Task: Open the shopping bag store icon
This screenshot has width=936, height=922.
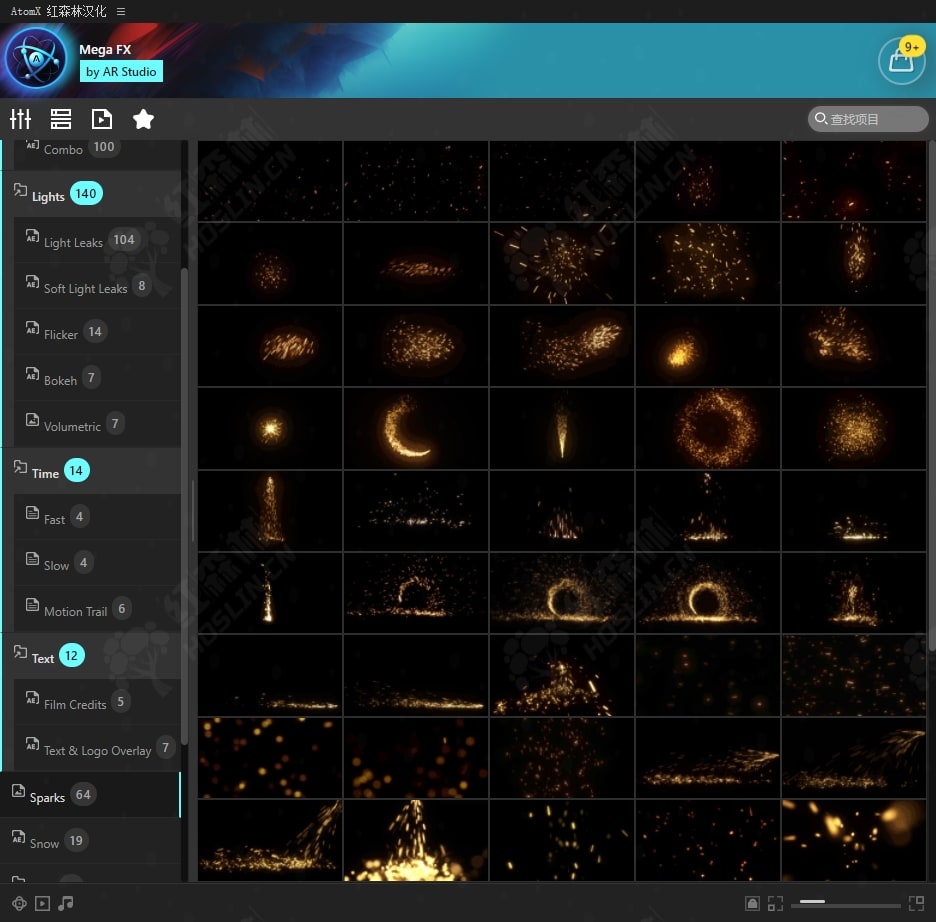Action: pos(901,61)
